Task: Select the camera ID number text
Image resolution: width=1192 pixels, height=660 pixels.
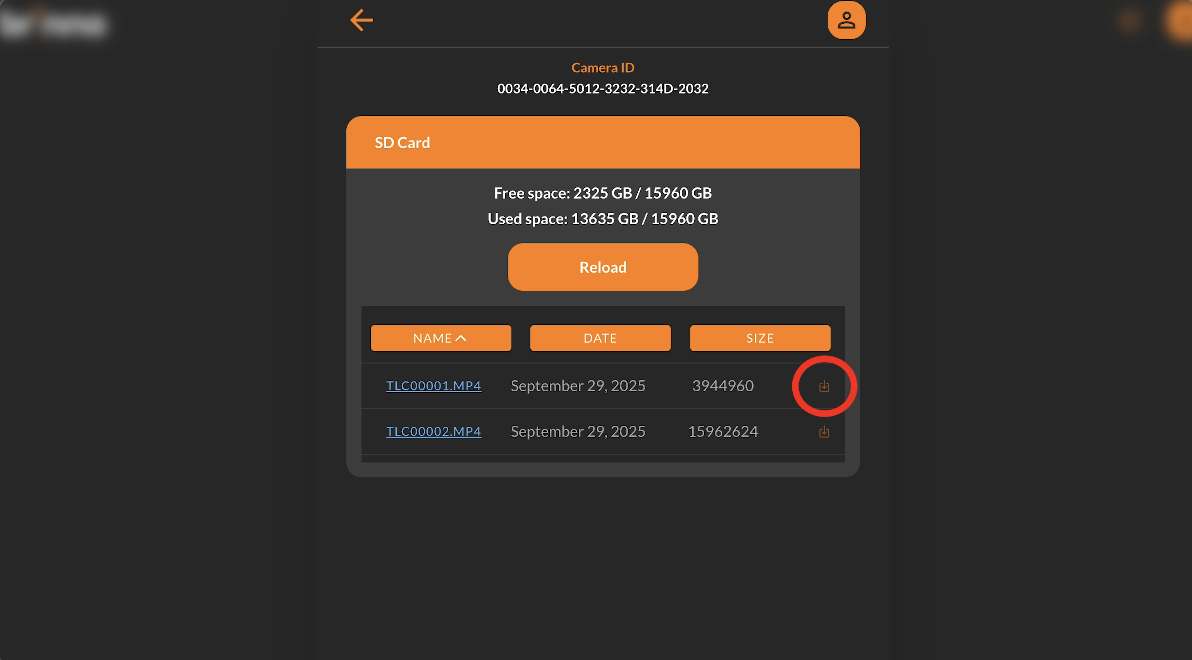Action: [x=603, y=89]
